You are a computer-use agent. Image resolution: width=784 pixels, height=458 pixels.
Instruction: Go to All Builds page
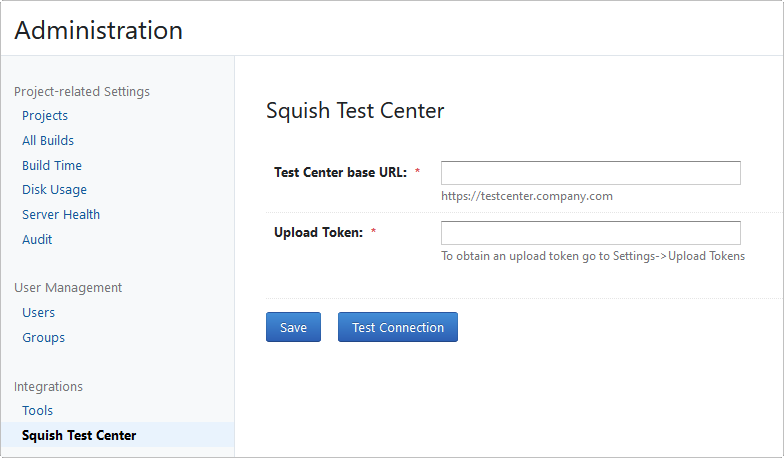(48, 141)
